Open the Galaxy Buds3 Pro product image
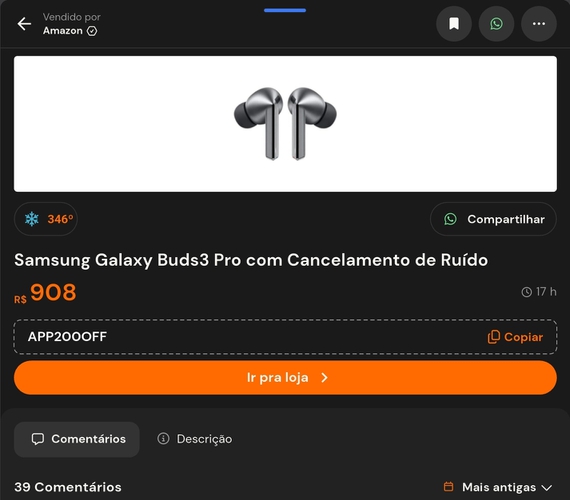This screenshot has width=570, height=500. [285, 124]
